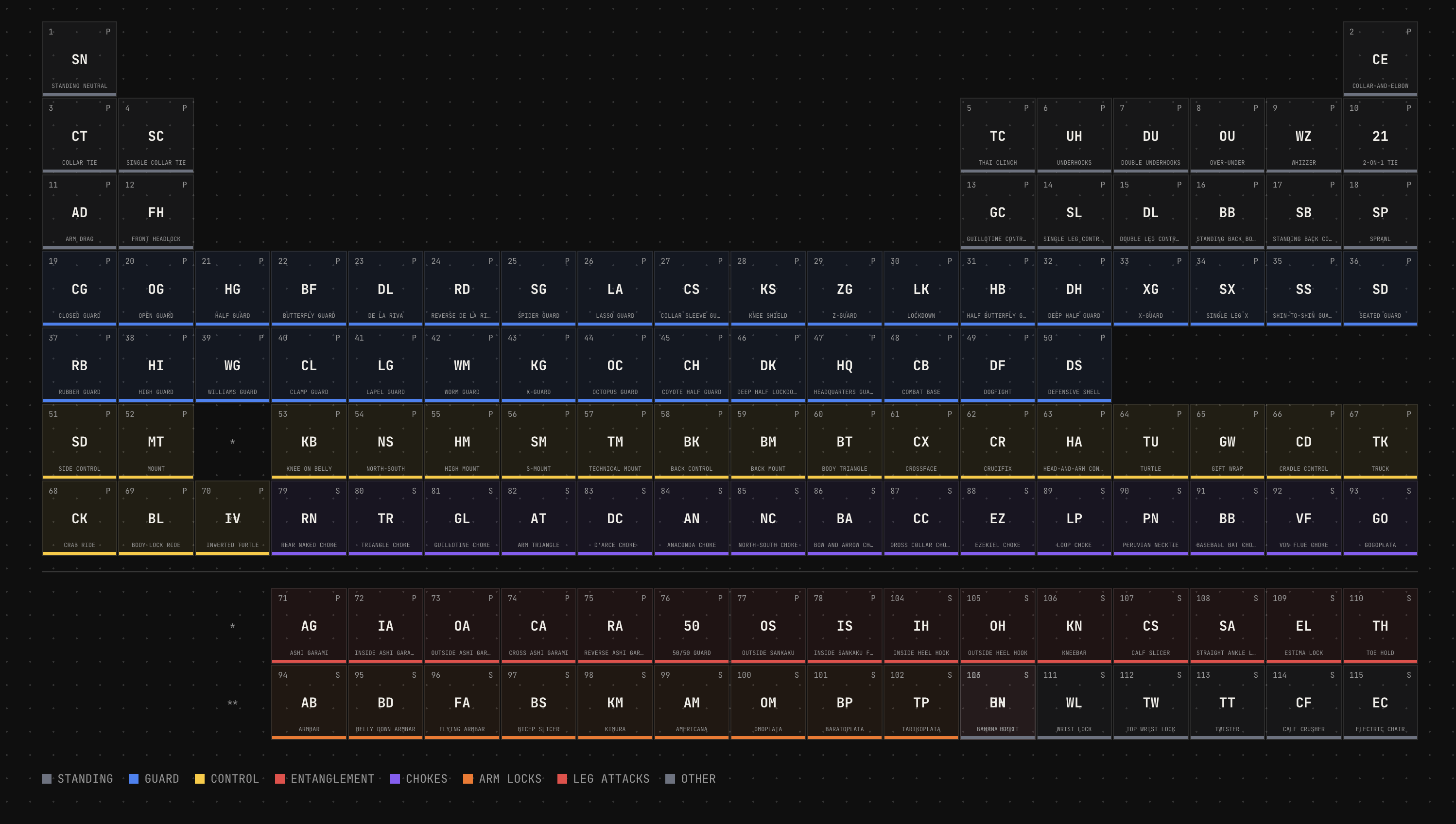Click the Standing Neutral (SN) element
1456x824 pixels.
[79, 58]
